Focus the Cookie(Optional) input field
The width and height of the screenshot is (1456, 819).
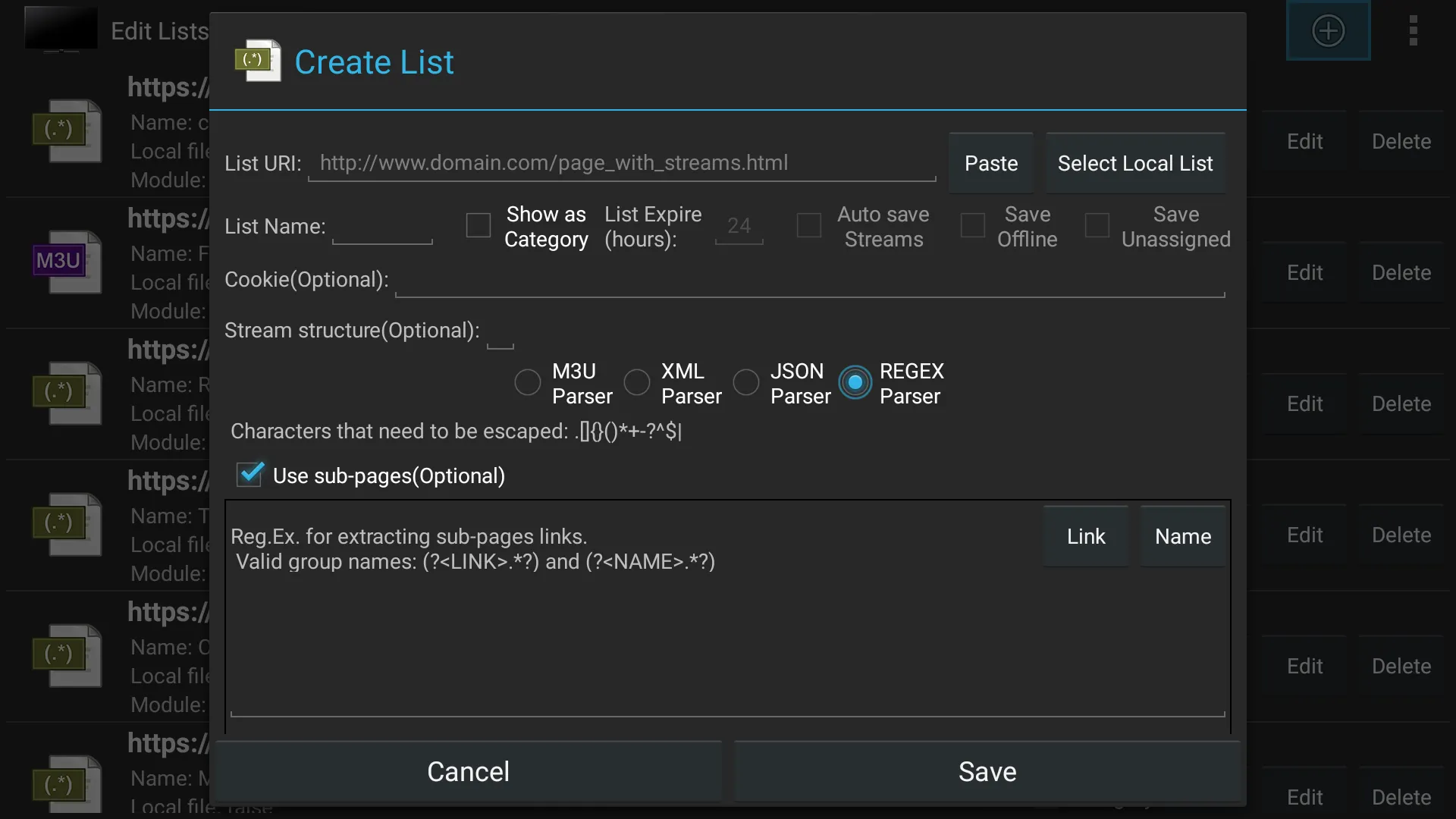click(810, 280)
